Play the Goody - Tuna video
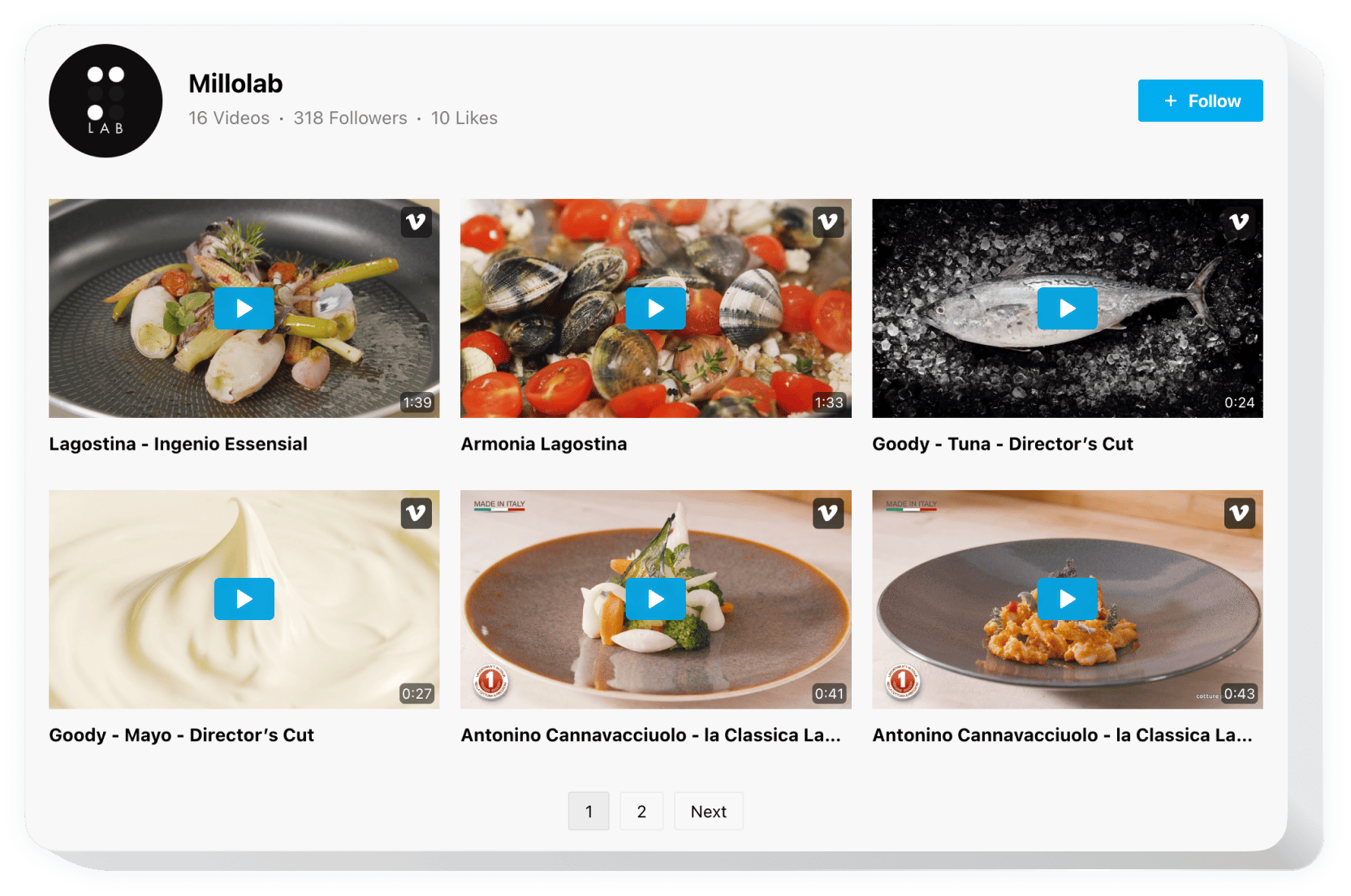 click(x=1067, y=308)
